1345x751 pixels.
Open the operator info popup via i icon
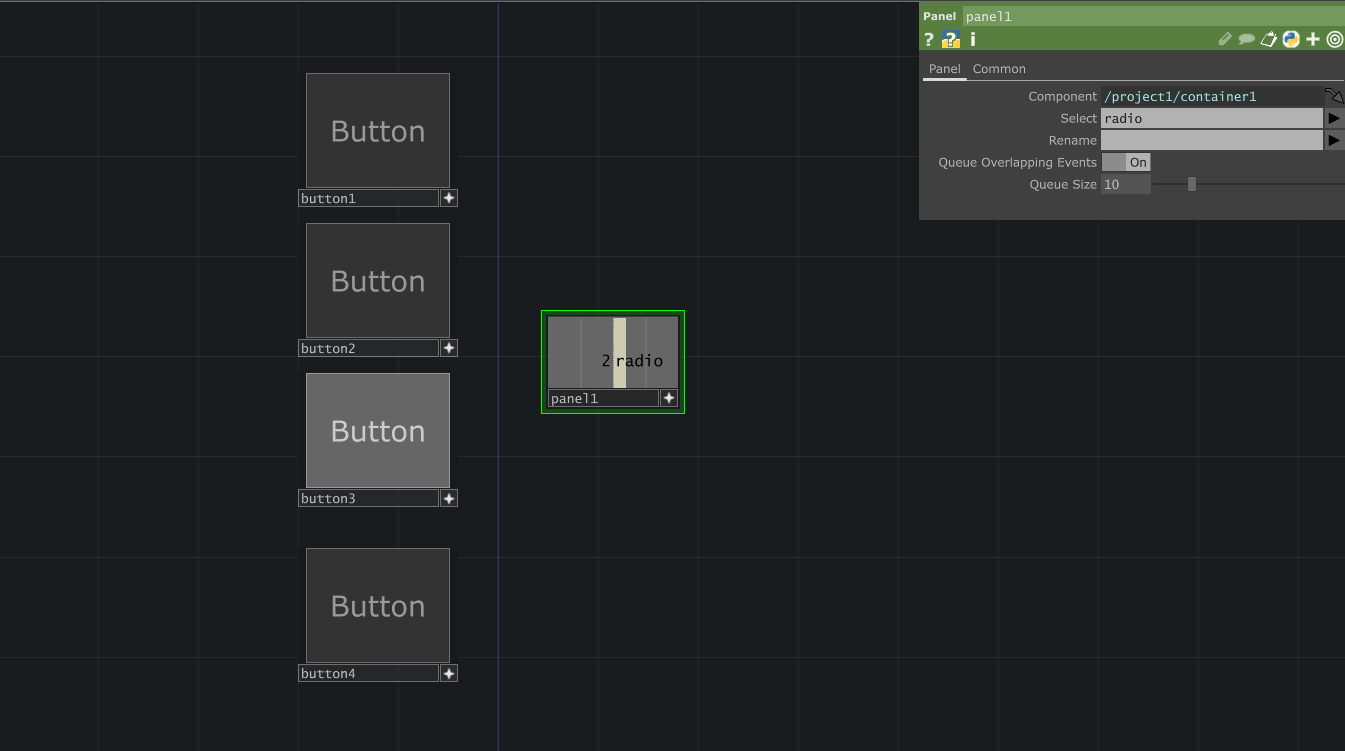coord(971,39)
